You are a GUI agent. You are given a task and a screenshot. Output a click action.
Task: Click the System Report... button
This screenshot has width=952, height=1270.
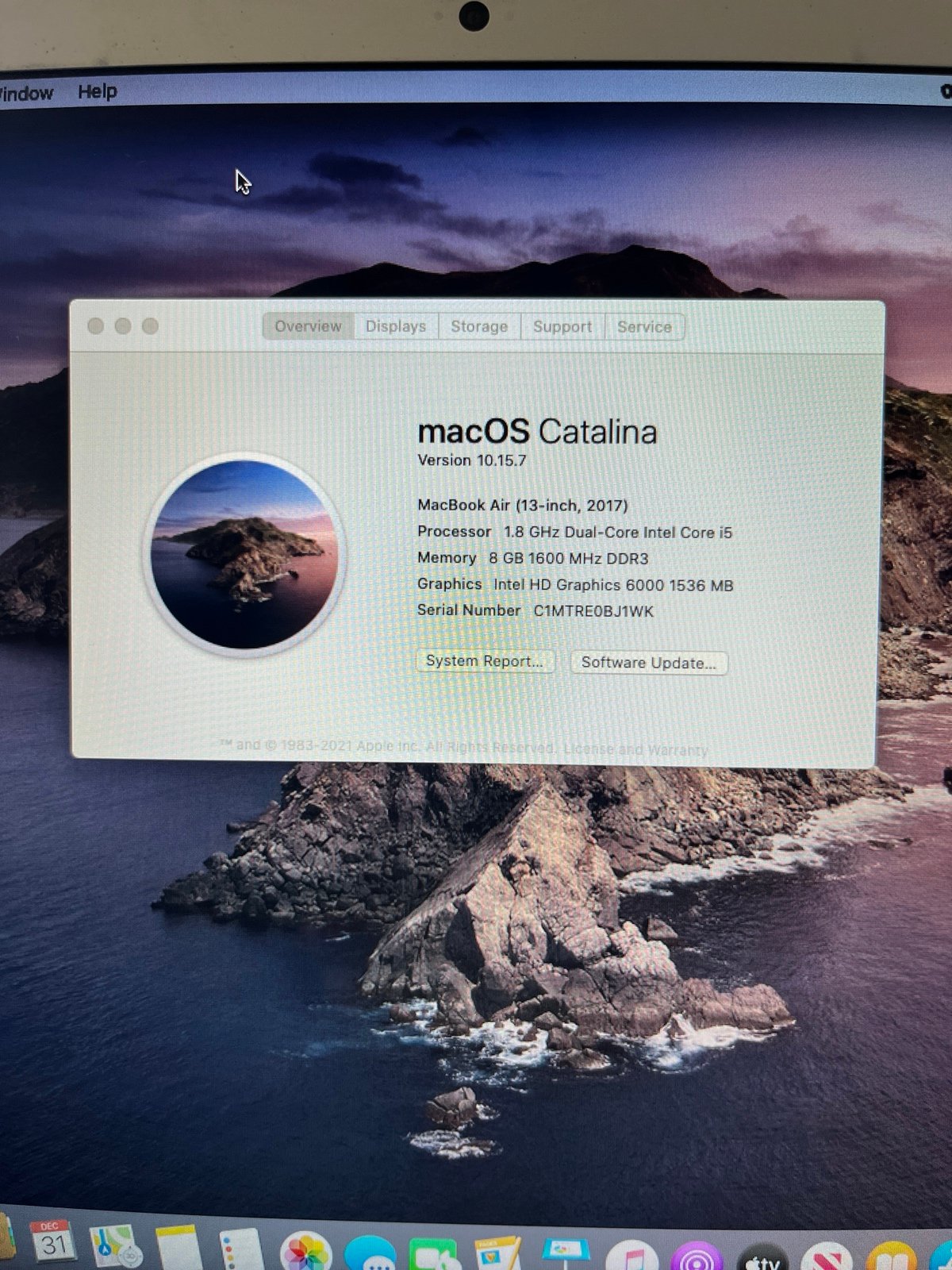pos(485,661)
